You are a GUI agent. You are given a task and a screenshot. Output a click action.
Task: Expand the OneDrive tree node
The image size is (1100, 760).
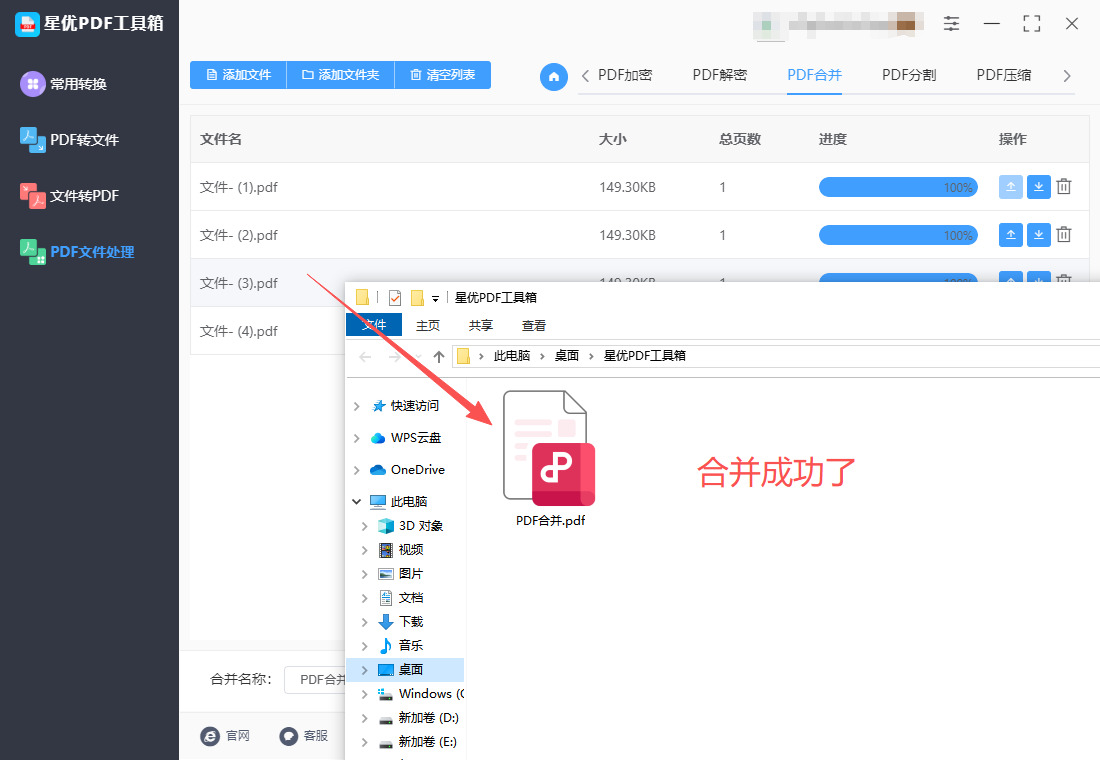click(x=356, y=470)
